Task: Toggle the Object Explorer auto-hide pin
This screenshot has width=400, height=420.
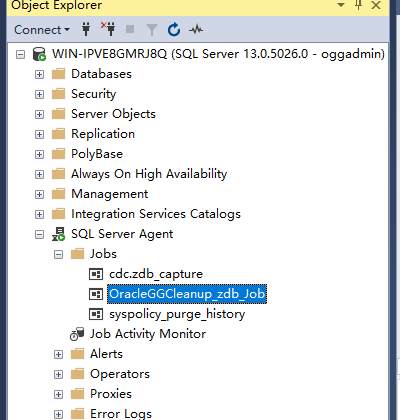Action: pos(359,5)
